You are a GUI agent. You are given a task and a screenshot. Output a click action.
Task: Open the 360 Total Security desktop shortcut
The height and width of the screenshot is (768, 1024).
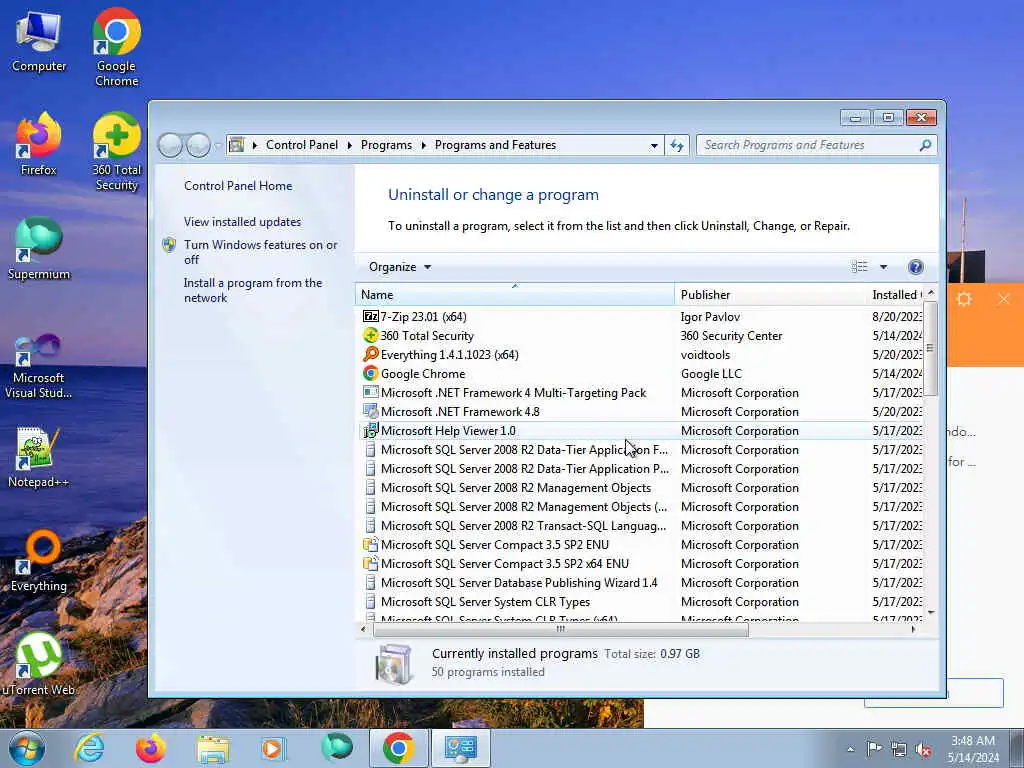(116, 152)
